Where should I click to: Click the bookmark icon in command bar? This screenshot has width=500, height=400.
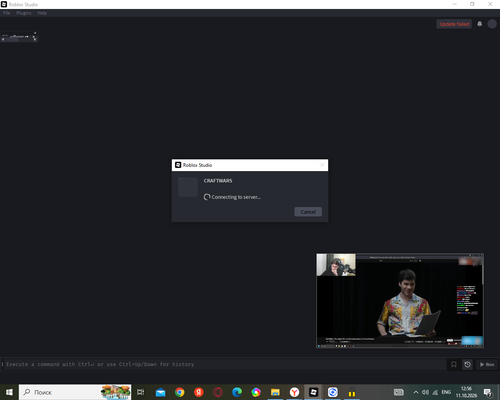coord(454,364)
